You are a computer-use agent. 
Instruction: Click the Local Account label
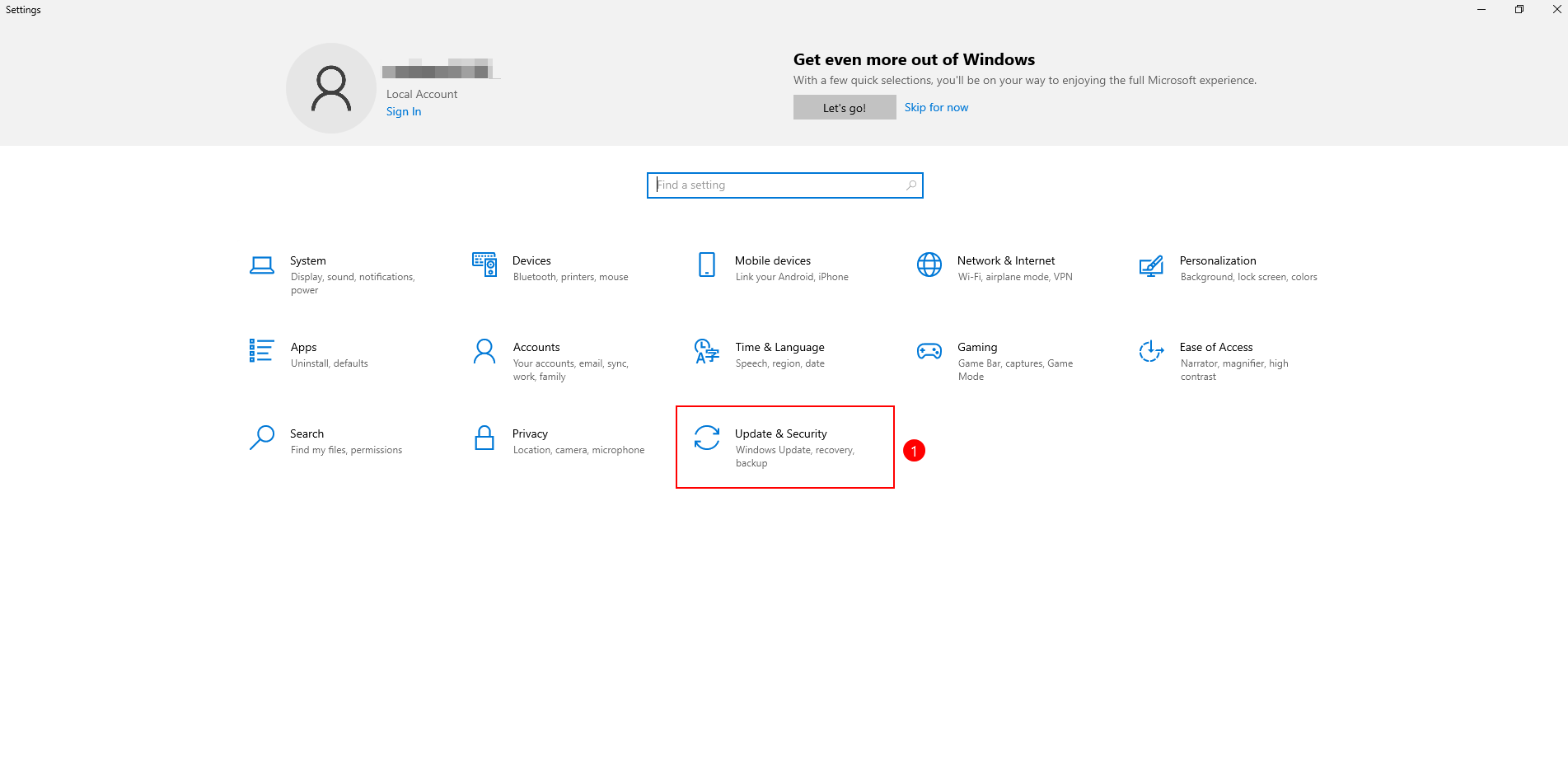(x=422, y=94)
